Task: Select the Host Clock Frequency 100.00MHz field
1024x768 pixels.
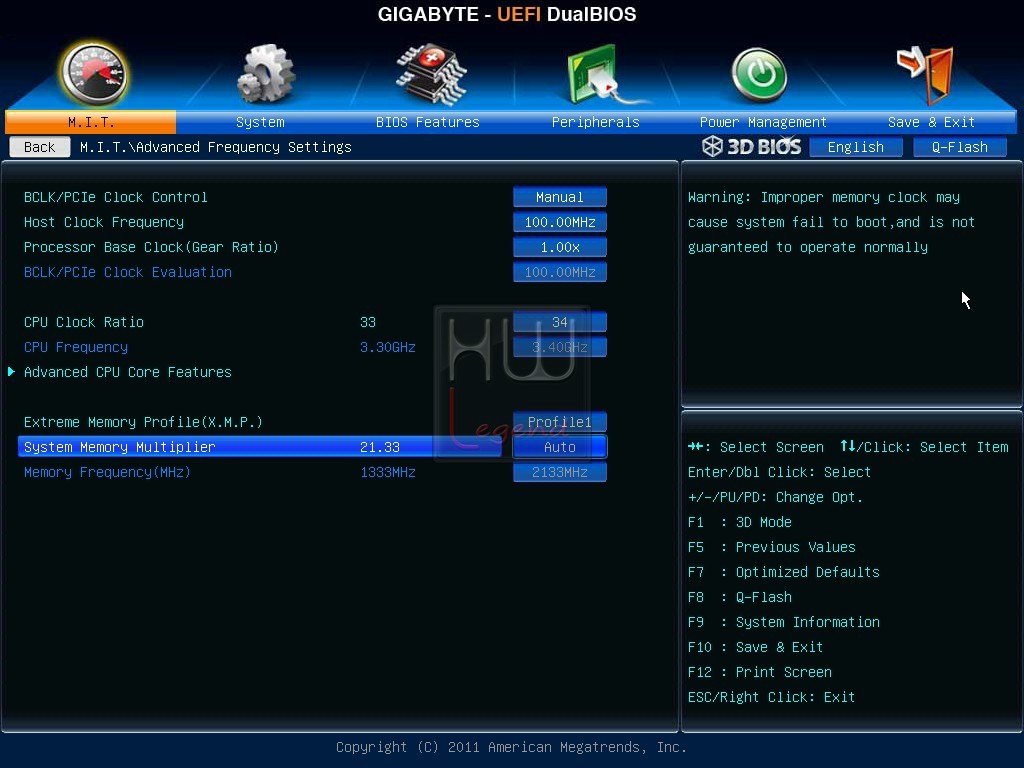Action: coord(560,222)
